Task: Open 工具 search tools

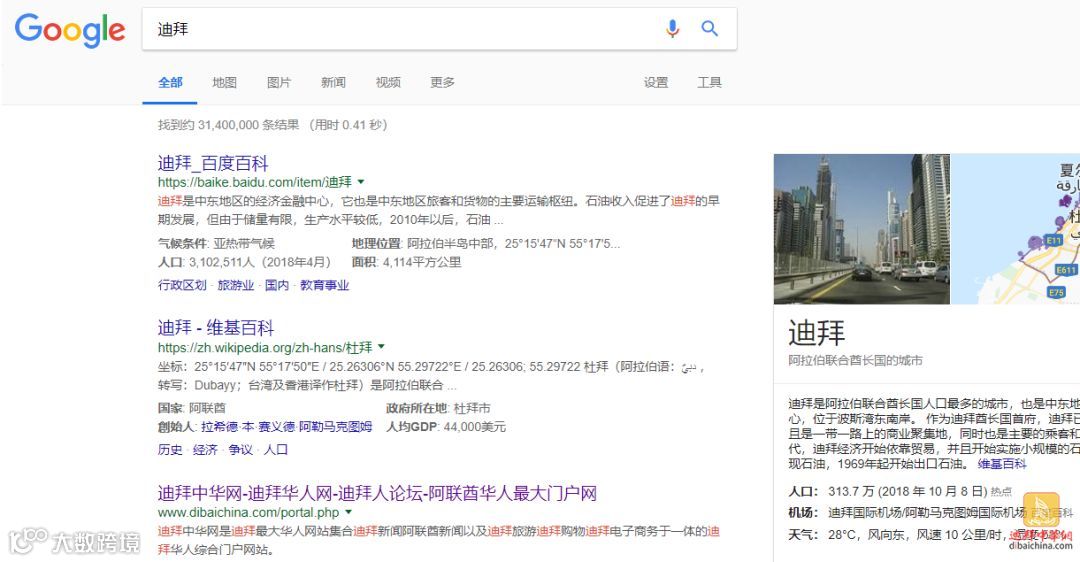Action: point(709,83)
